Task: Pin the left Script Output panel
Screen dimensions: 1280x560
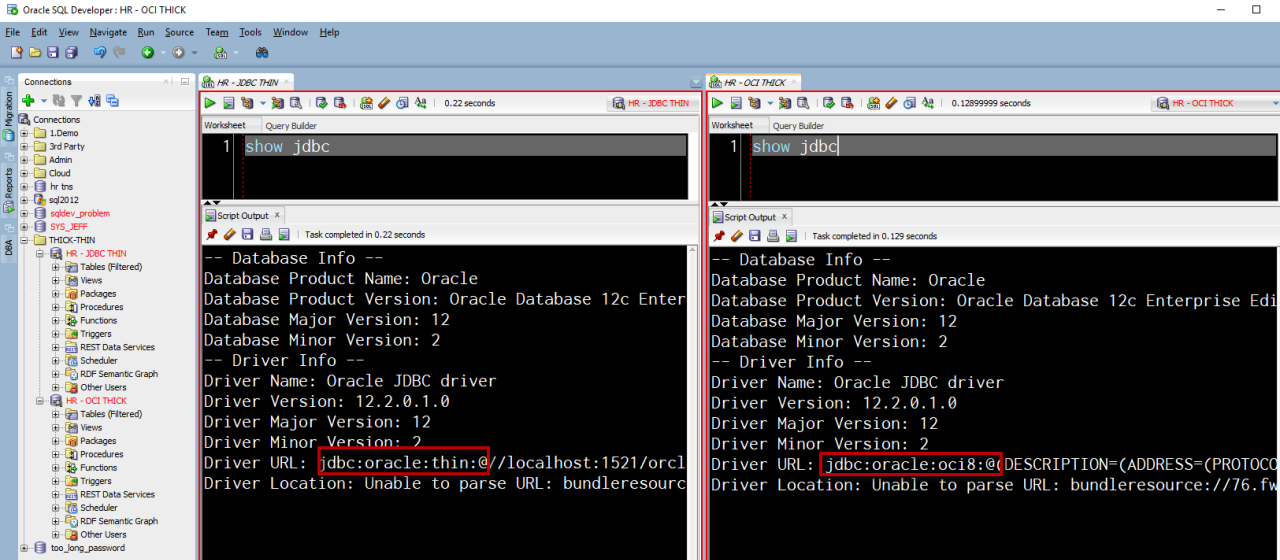Action: pyautogui.click(x=211, y=235)
